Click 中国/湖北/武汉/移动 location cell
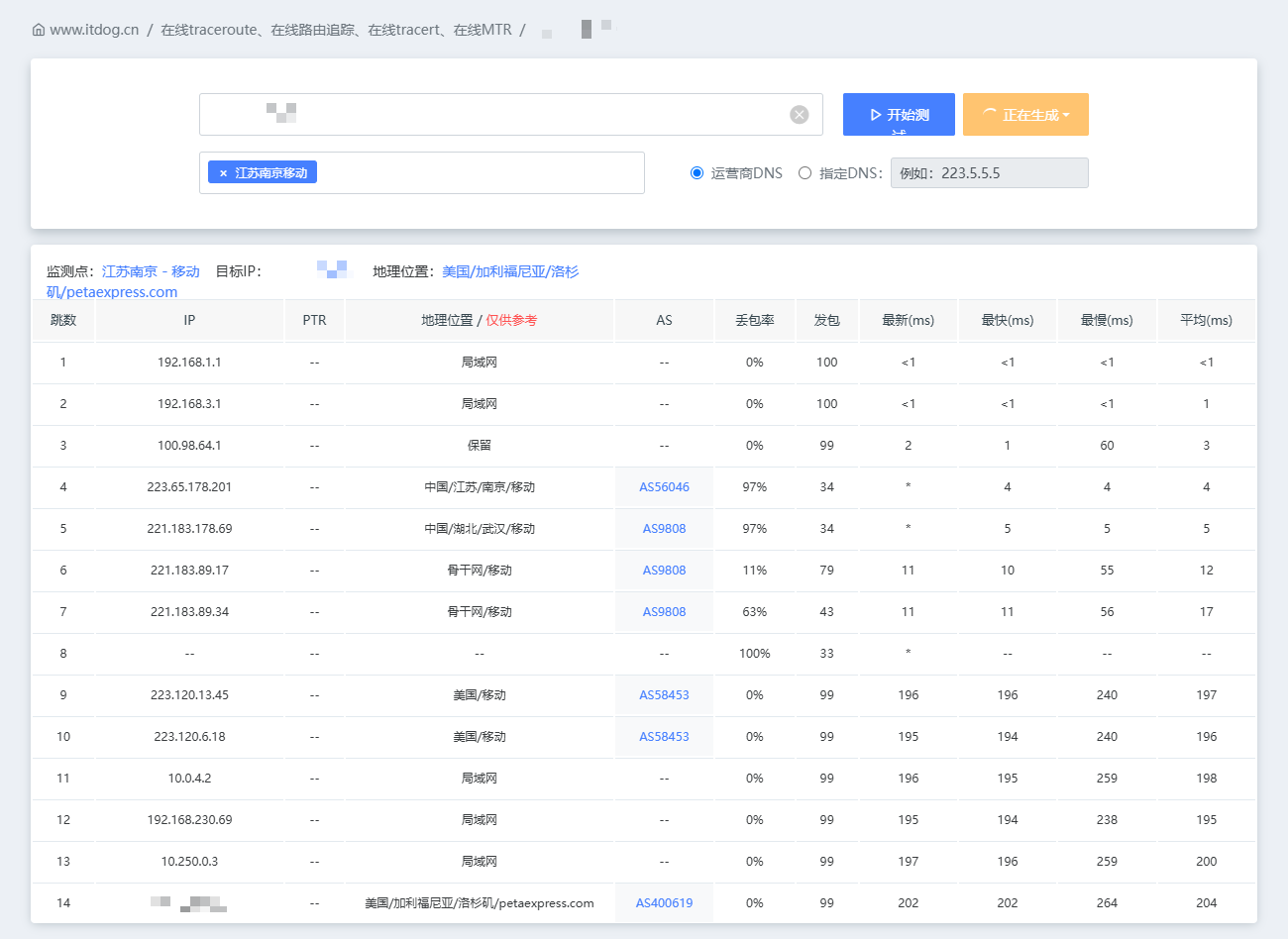Screen dimensions: 1288x939 pos(480,529)
